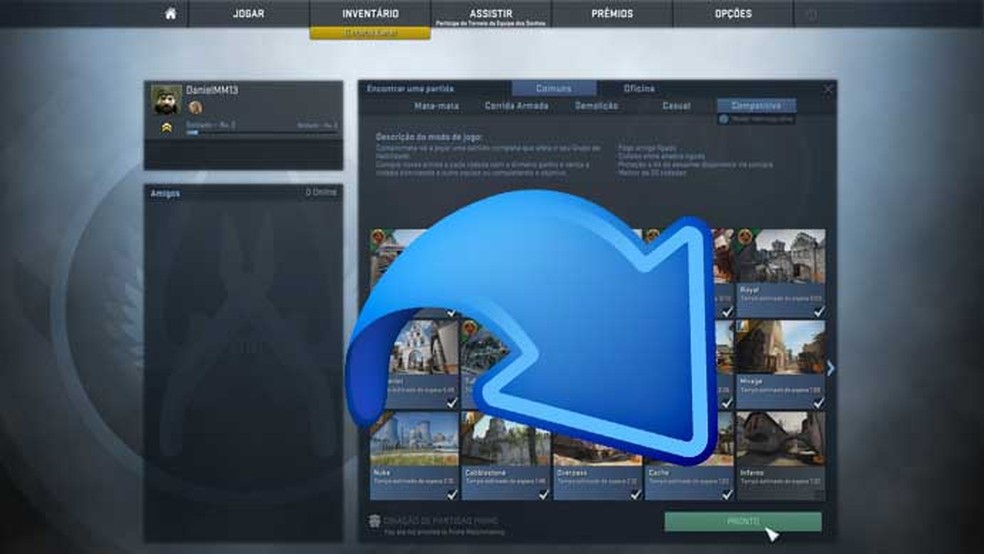Toggle the checkbox below Competitivo tab
984x554 pixels.
(x=724, y=119)
